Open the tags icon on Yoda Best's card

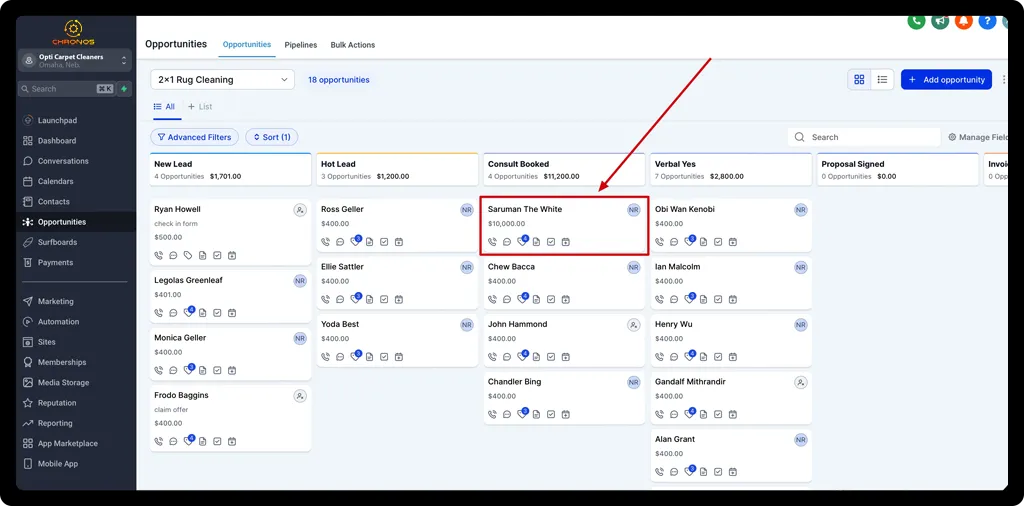pyautogui.click(x=355, y=356)
